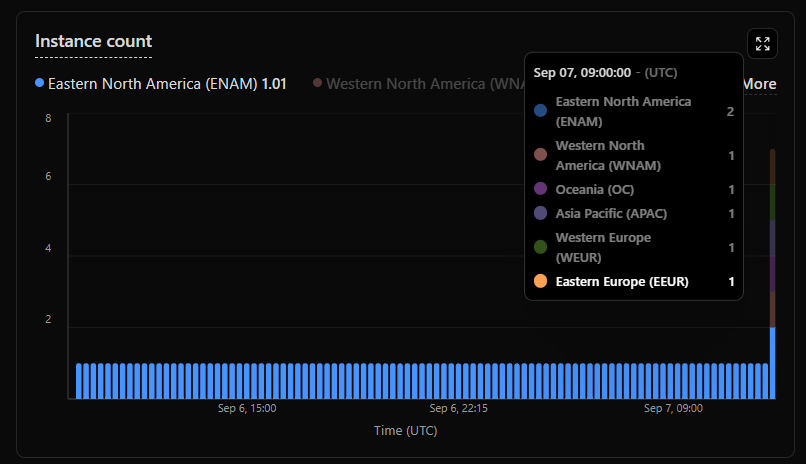Expand the Instance count chart to fullscreen

(x=762, y=44)
